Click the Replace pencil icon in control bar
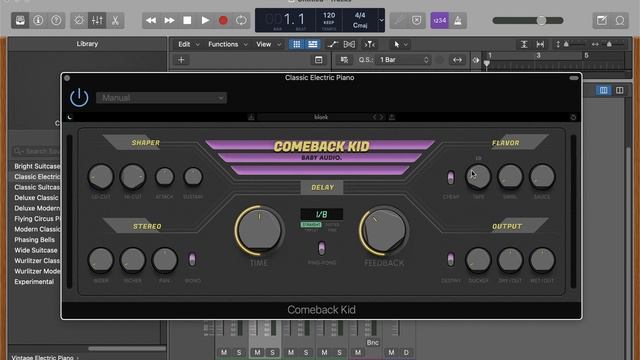The width and height of the screenshot is (640, 360). click(398, 20)
